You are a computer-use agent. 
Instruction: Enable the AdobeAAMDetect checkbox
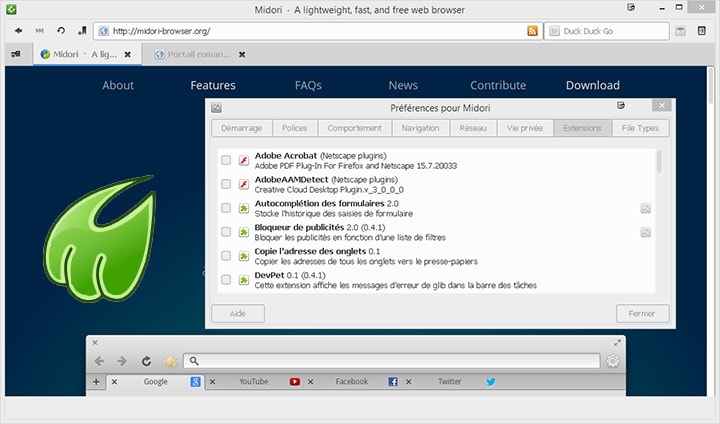[x=226, y=184]
